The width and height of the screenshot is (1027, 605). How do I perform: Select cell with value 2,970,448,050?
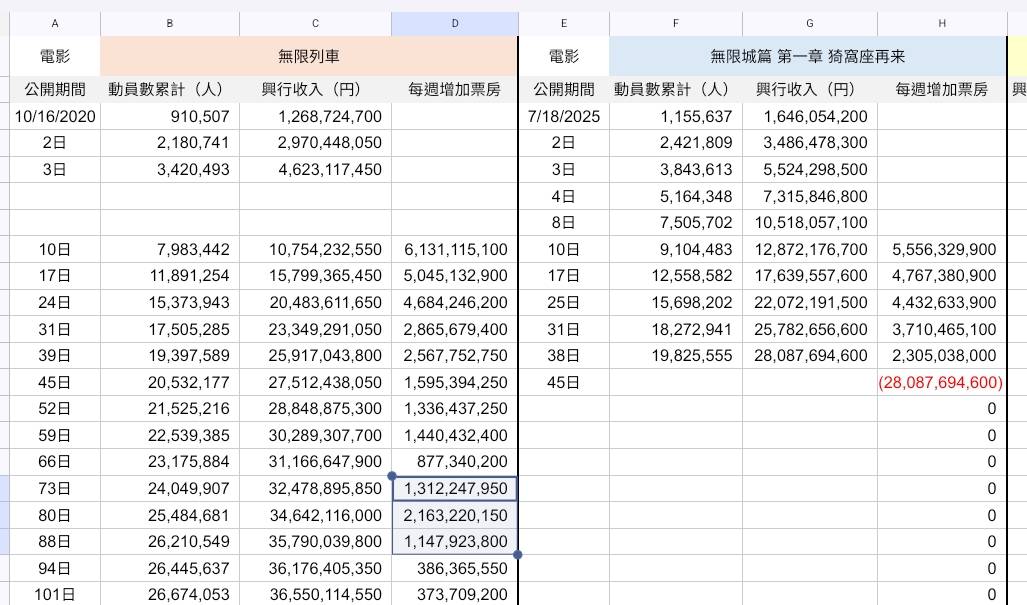[315, 143]
